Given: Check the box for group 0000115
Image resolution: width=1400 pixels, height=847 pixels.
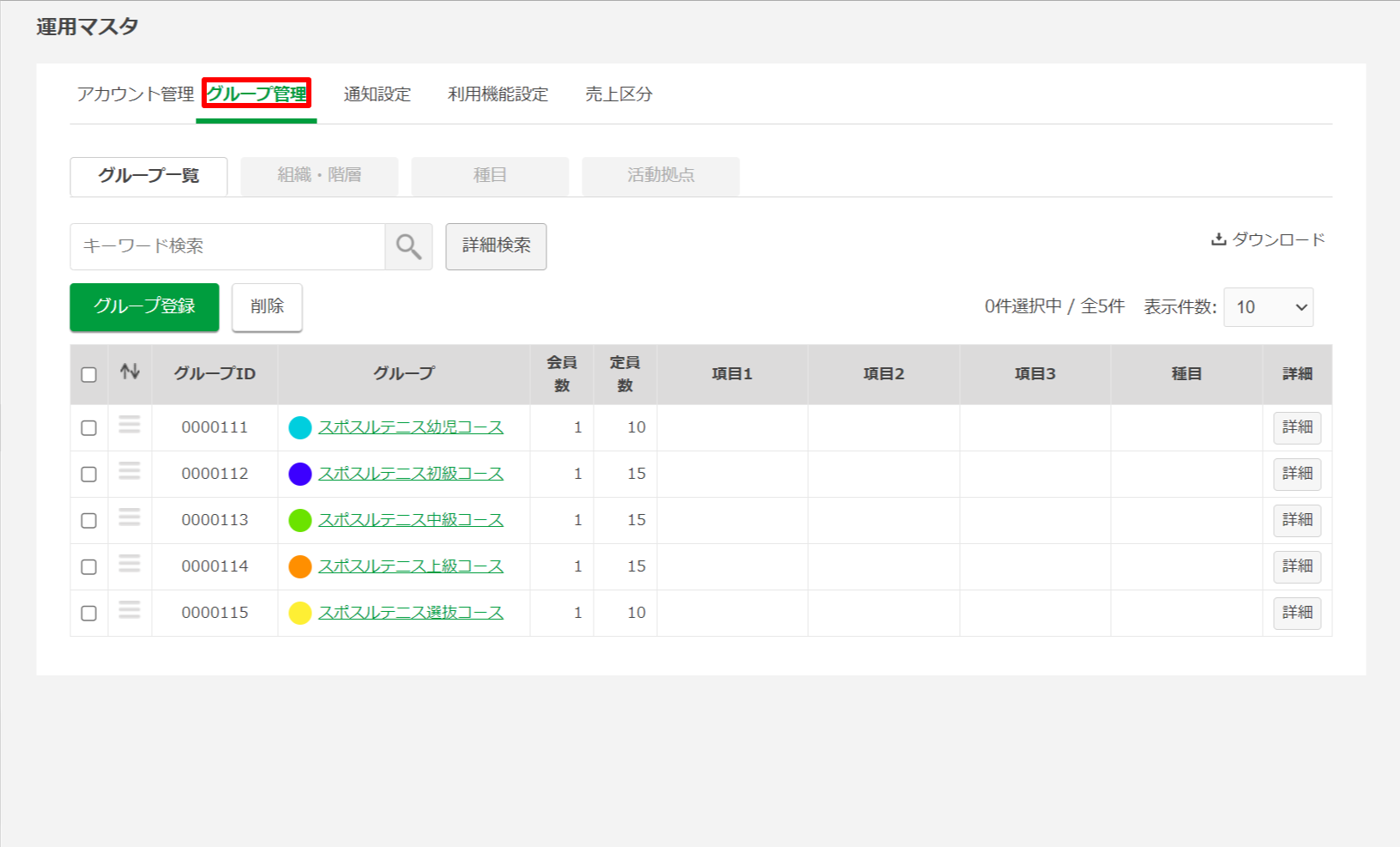Looking at the screenshot, I should coord(88,614).
